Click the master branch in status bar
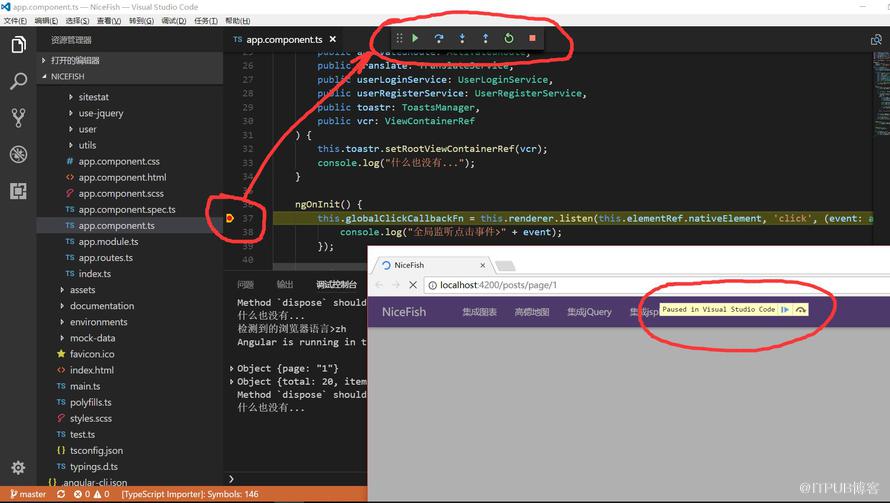The width and height of the screenshot is (890, 503). click(x=28, y=494)
